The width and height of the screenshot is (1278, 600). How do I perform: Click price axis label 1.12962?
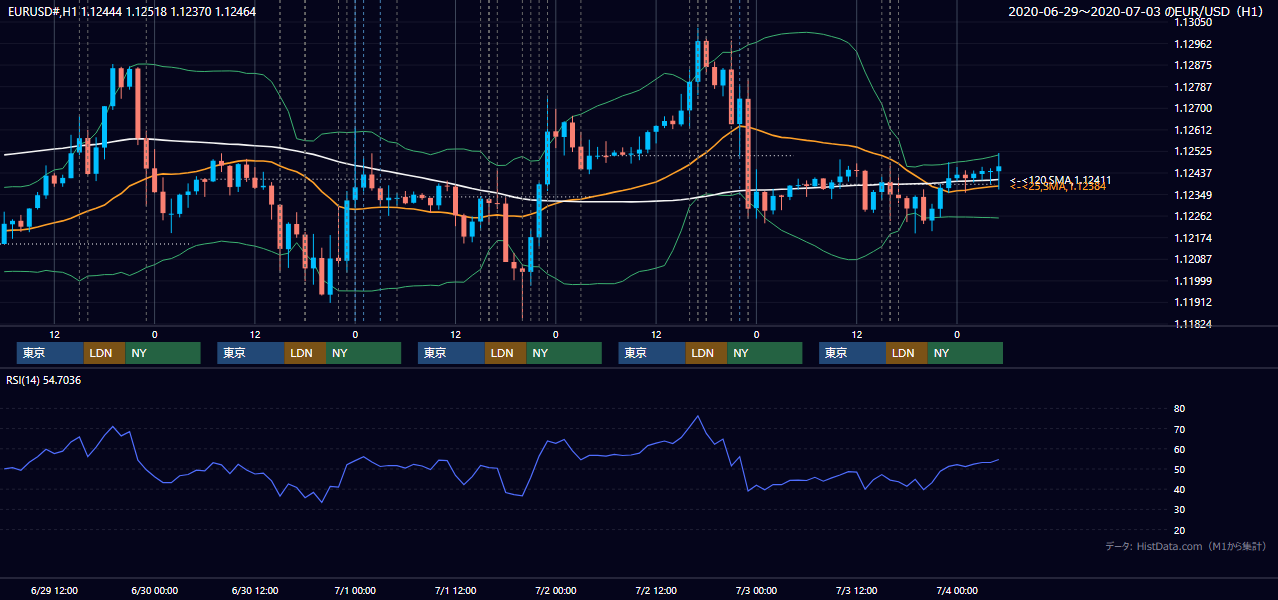tap(1193, 44)
